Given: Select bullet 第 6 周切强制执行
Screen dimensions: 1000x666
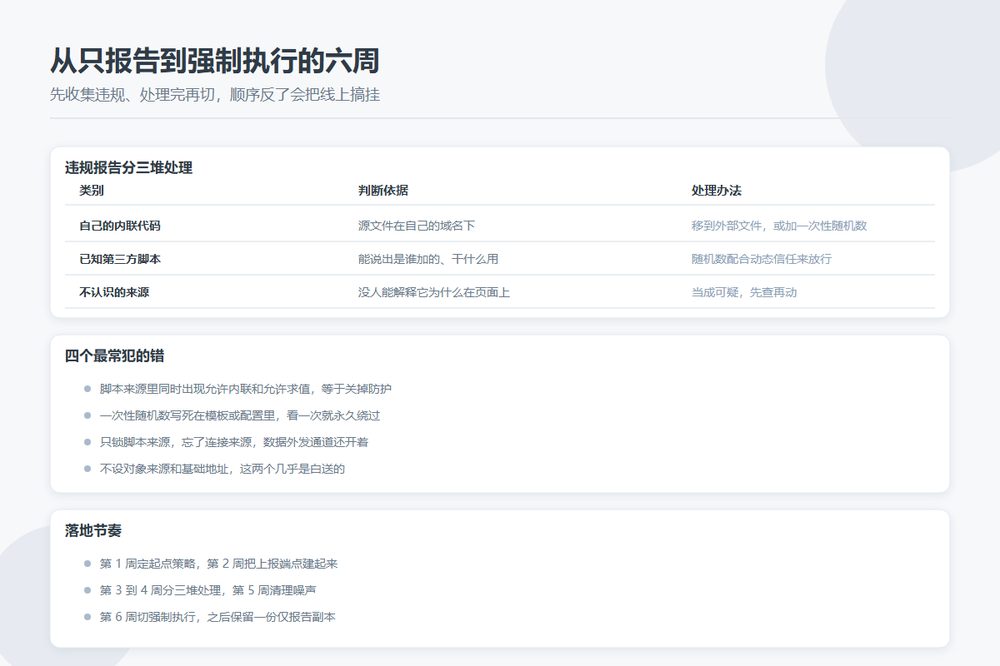Looking at the screenshot, I should pyautogui.click(x=217, y=617).
